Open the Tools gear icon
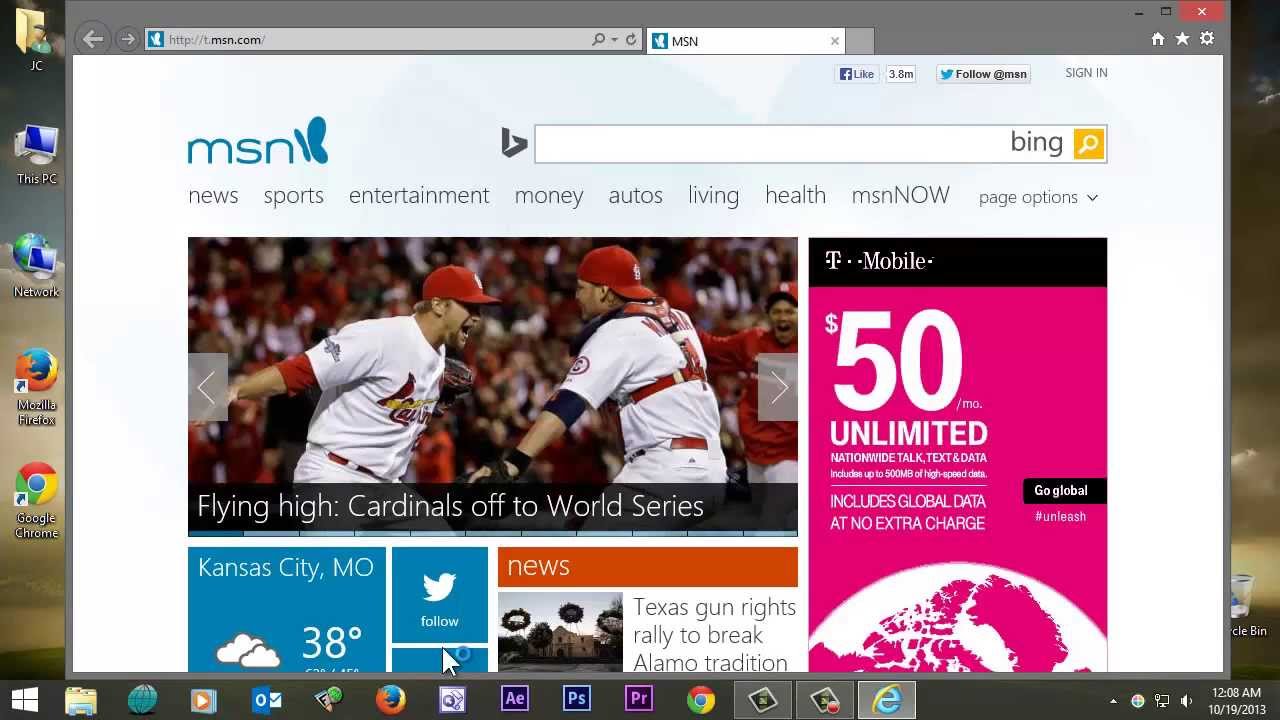The image size is (1280, 720). click(1207, 39)
